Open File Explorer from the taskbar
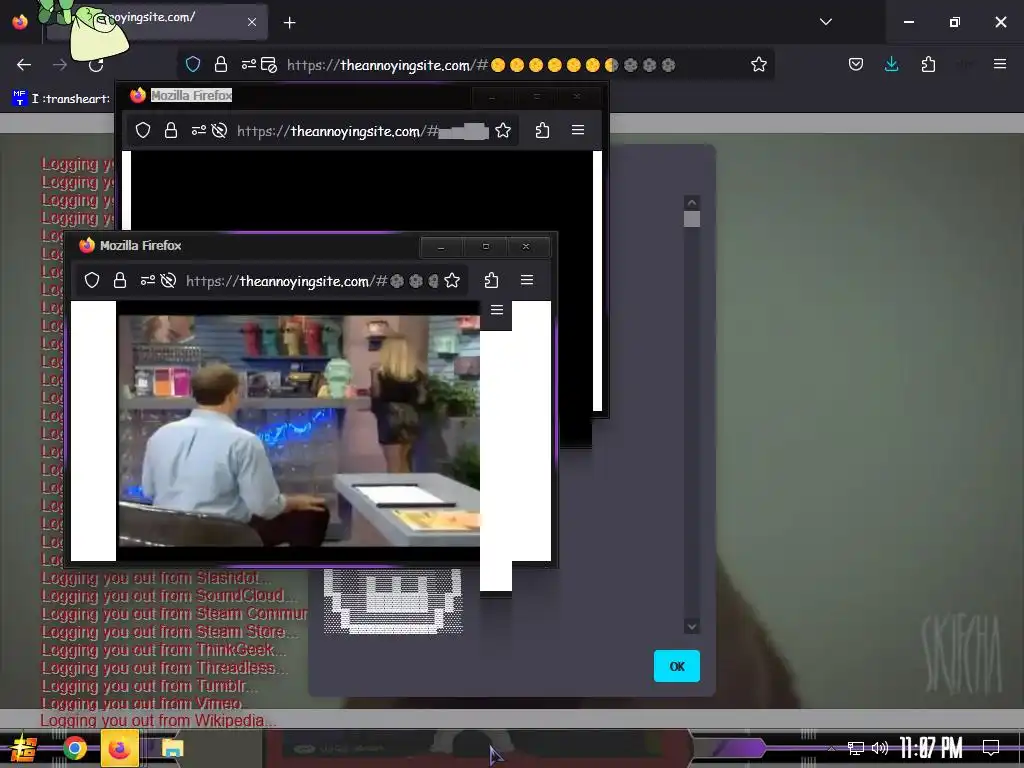Image resolution: width=1024 pixels, height=768 pixels. tap(172, 748)
